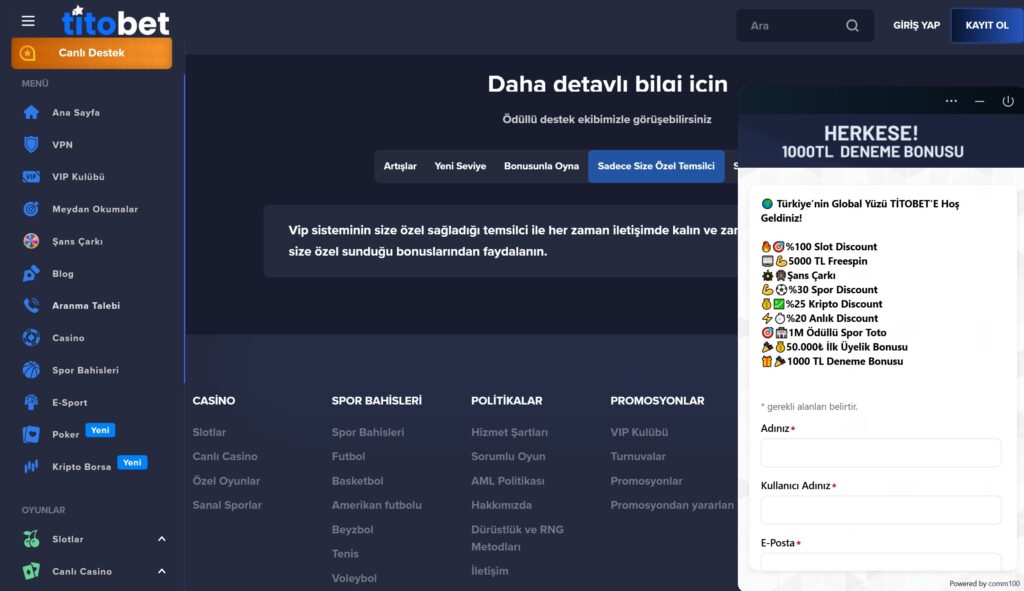Viewport: 1024px width, 591px height.
Task: Click the Canlı Casino cards icon
Action: (31, 571)
